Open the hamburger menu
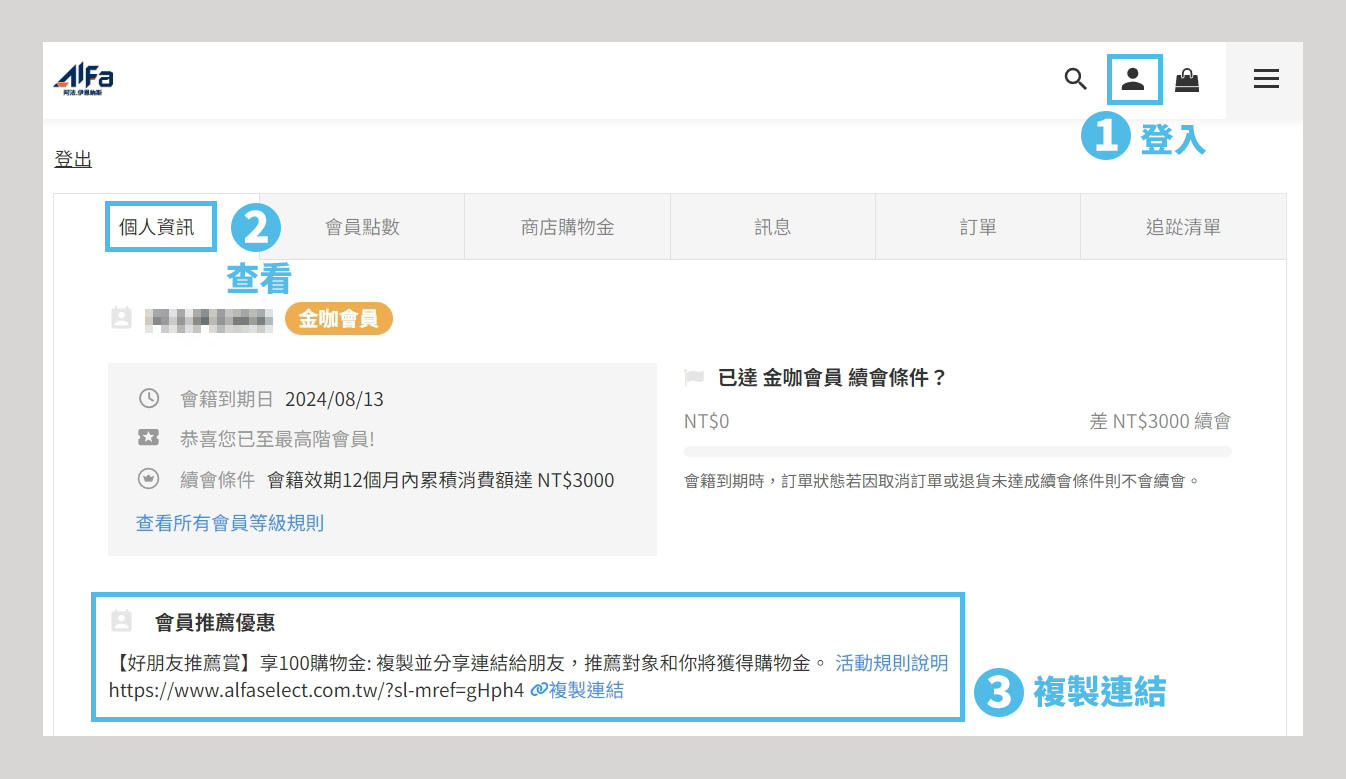The width and height of the screenshot is (1346, 779). [1266, 79]
